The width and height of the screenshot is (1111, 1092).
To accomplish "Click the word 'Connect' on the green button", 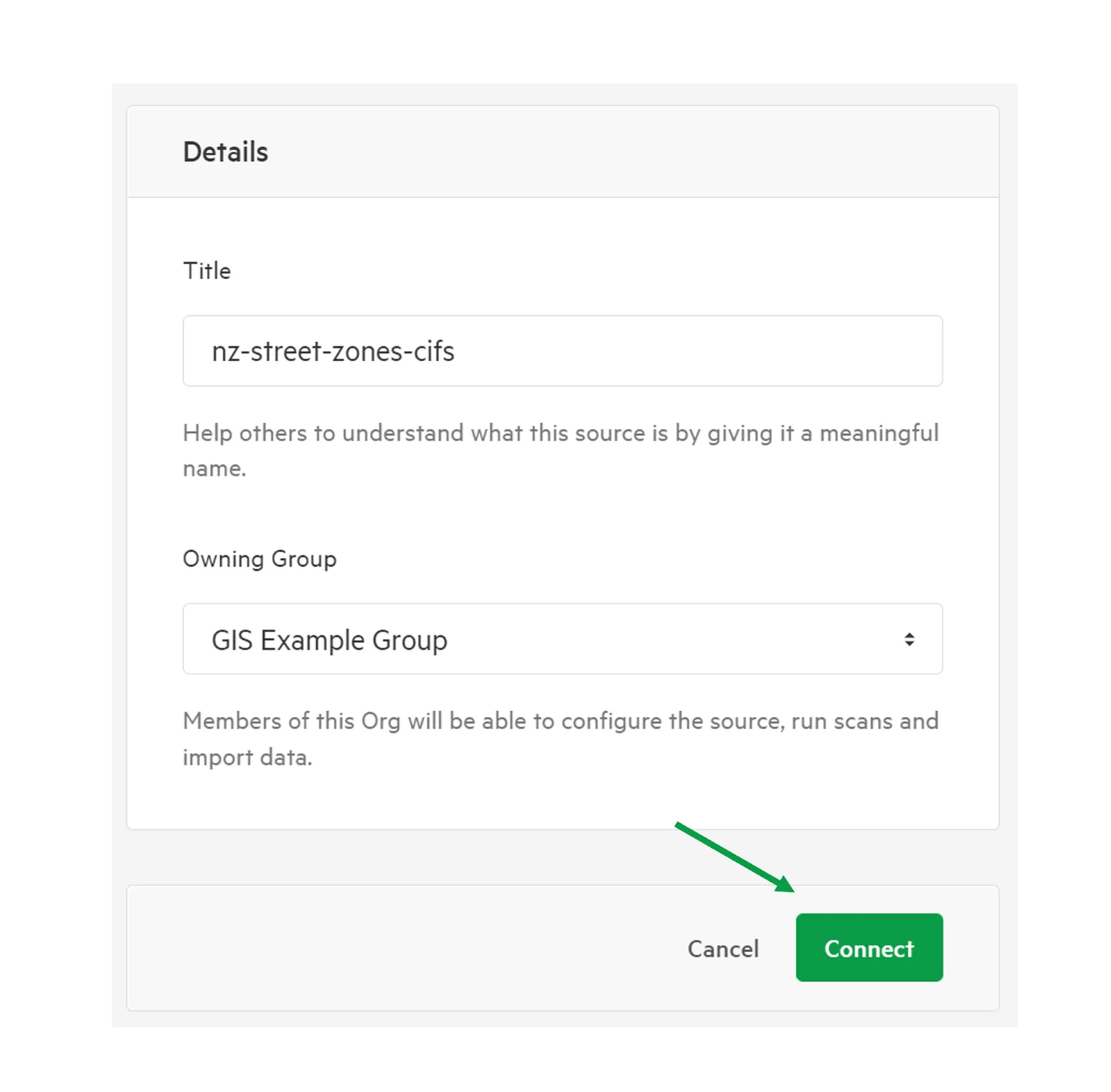I will click(x=869, y=948).
